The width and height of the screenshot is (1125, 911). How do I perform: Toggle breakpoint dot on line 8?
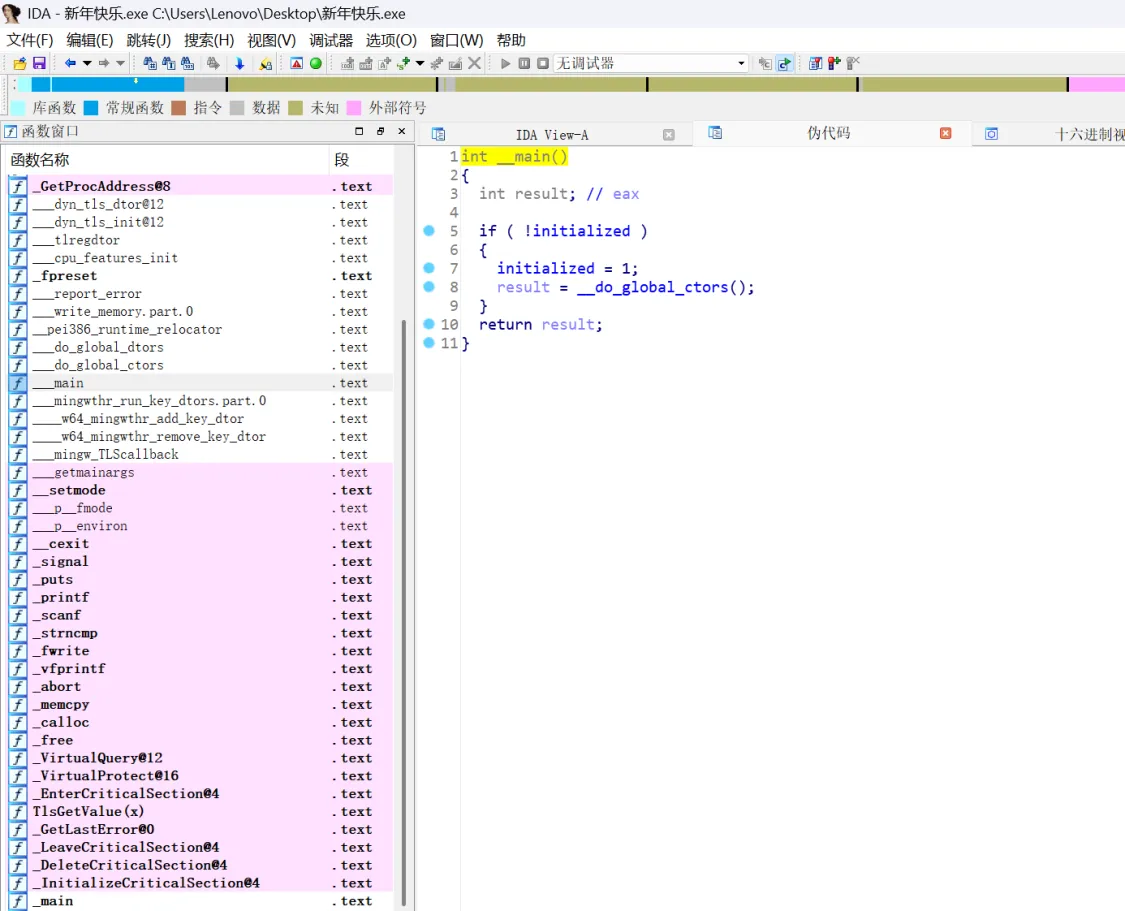pos(429,287)
